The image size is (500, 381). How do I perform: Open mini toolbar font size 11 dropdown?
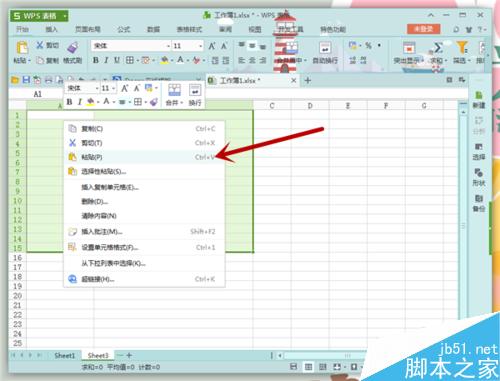coord(114,88)
